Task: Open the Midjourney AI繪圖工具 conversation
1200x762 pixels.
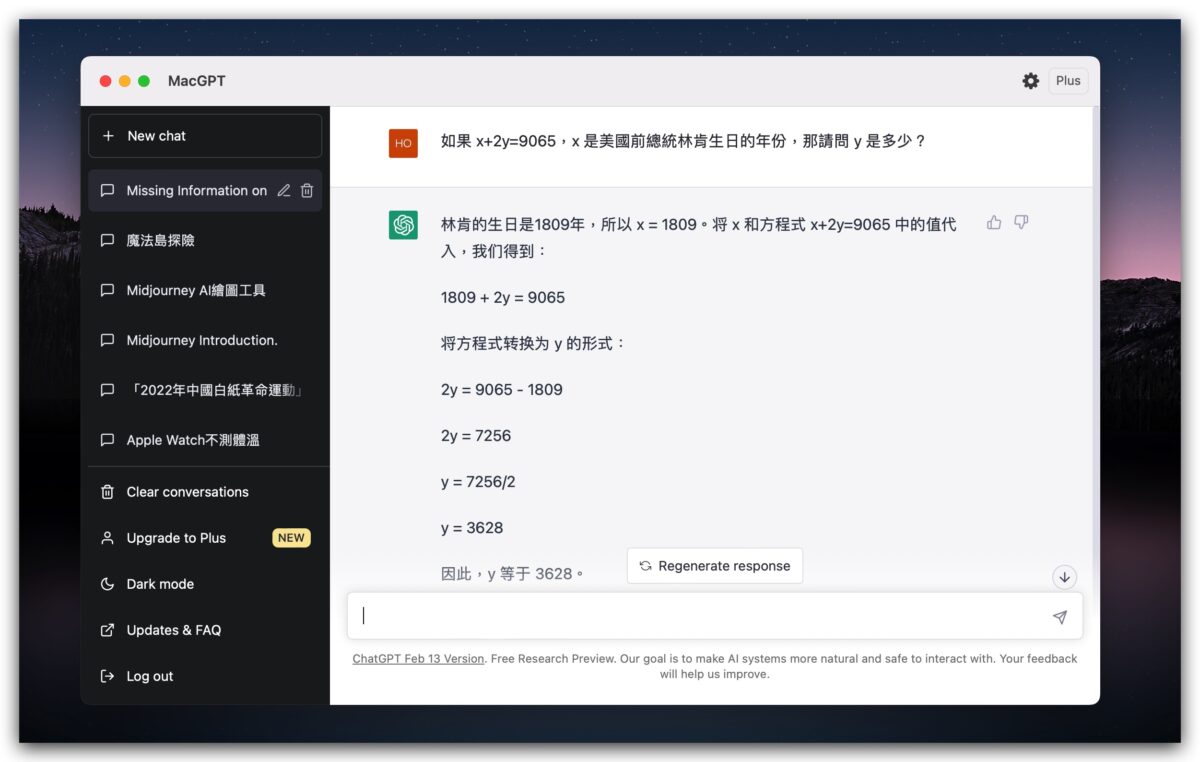Action: pos(205,290)
